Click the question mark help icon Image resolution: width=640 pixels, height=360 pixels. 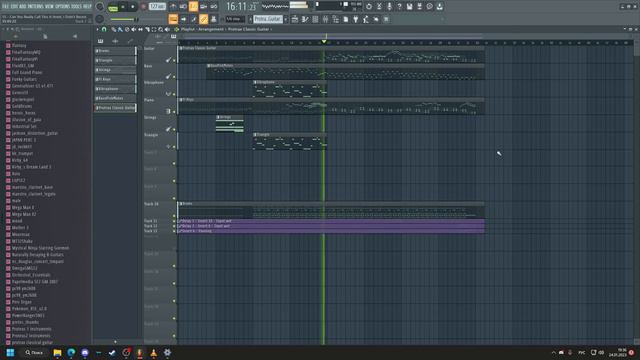[399, 7]
